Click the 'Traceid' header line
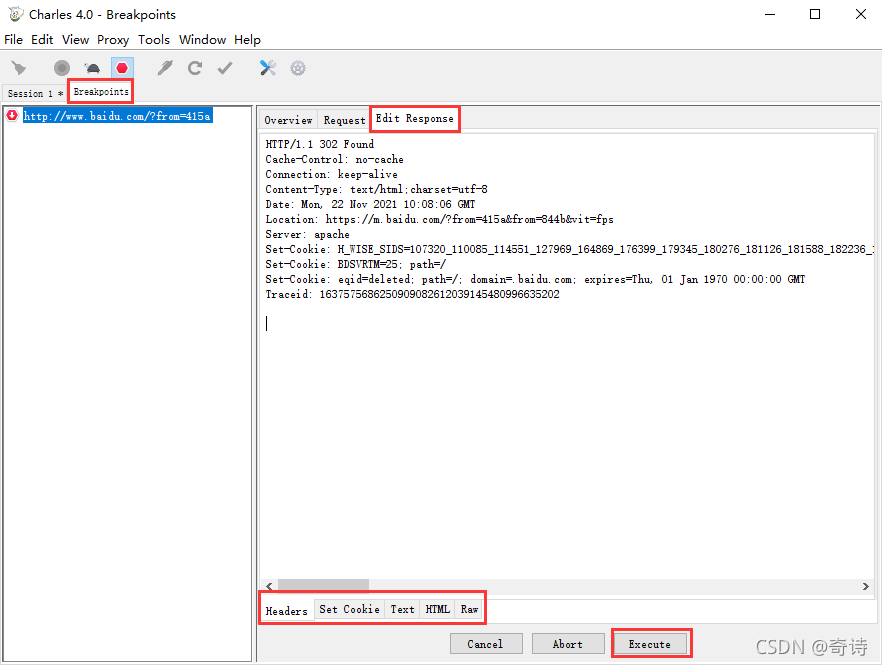 (x=412, y=294)
